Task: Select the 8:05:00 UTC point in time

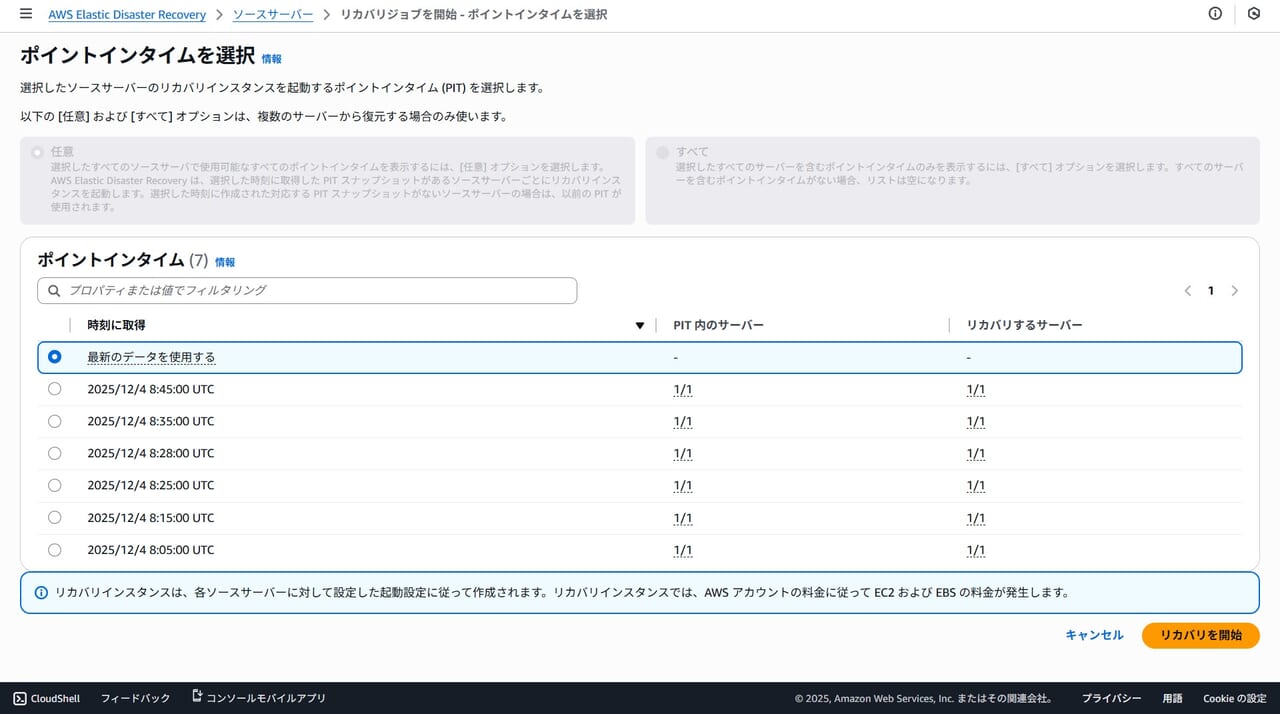Action: pyautogui.click(x=54, y=550)
